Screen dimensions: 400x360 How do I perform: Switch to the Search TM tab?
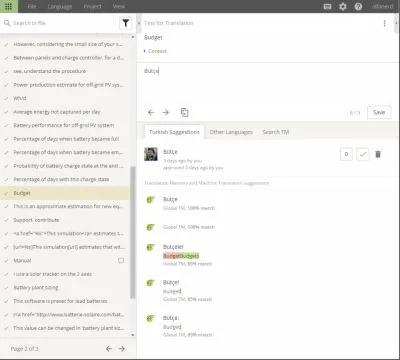(x=275, y=132)
